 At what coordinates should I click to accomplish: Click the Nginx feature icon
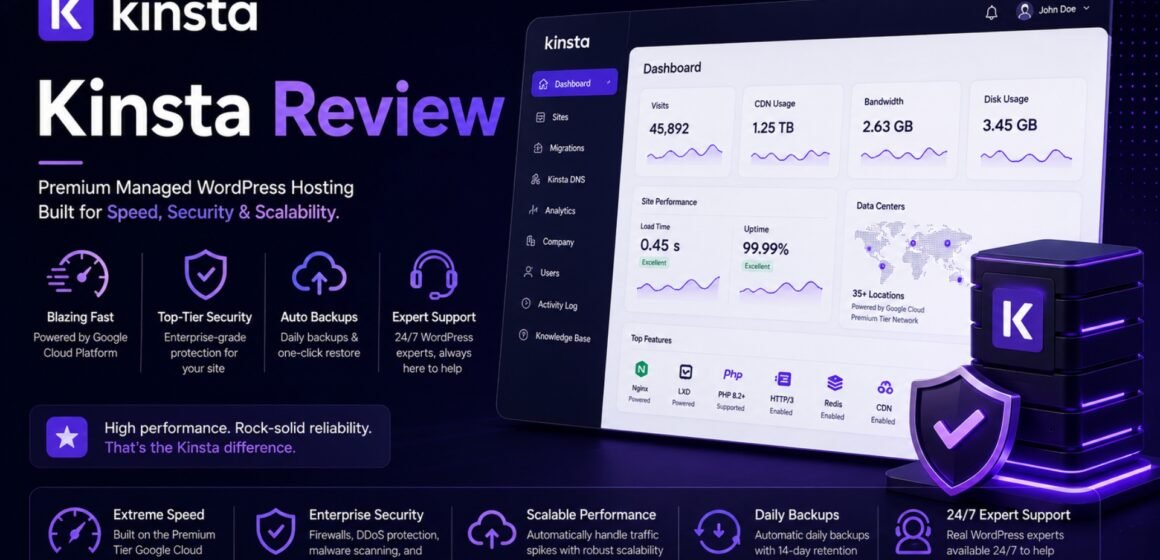coord(641,369)
